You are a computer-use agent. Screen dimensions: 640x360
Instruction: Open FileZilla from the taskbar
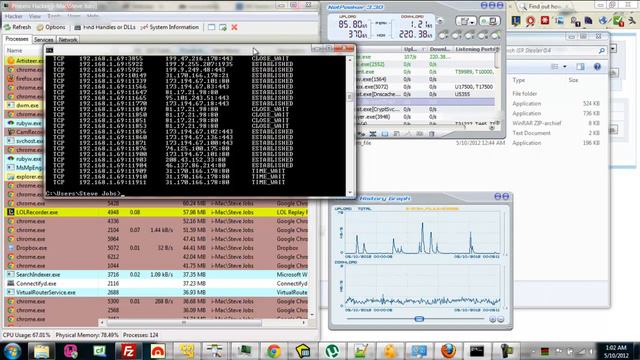[128, 351]
